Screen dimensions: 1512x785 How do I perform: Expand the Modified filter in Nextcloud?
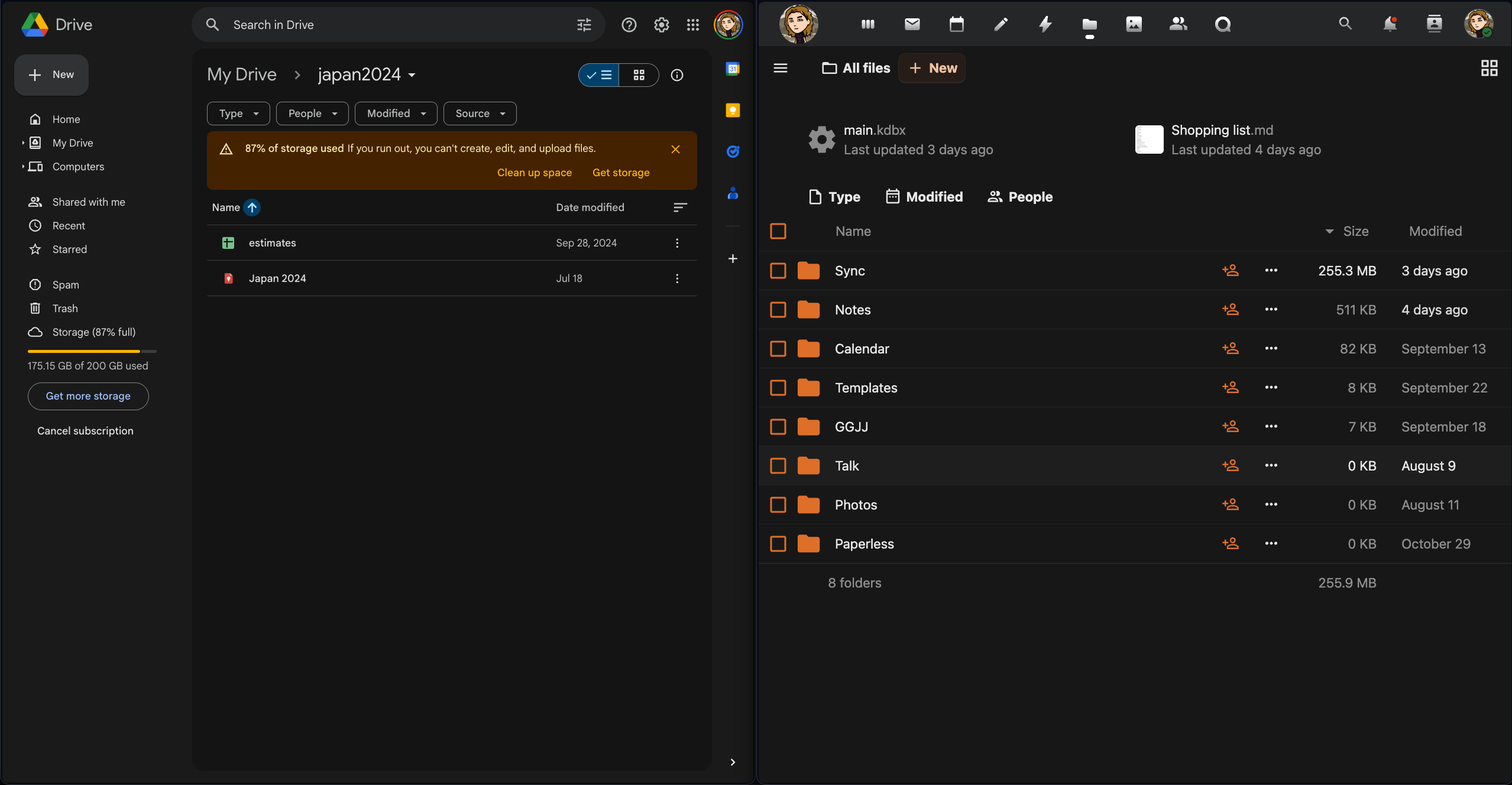click(924, 197)
